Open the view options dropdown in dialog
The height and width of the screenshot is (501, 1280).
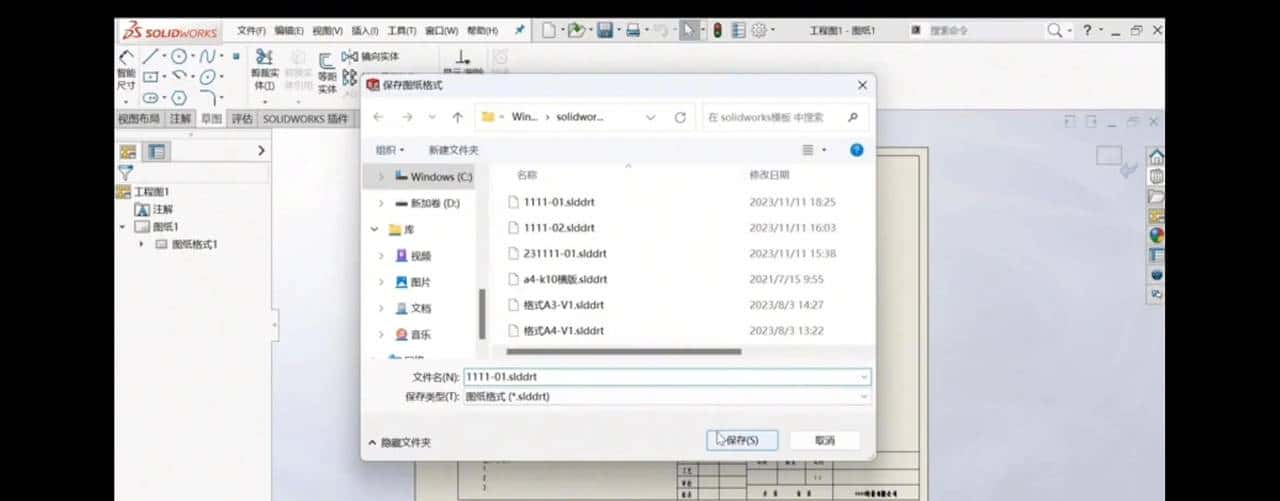[824, 150]
